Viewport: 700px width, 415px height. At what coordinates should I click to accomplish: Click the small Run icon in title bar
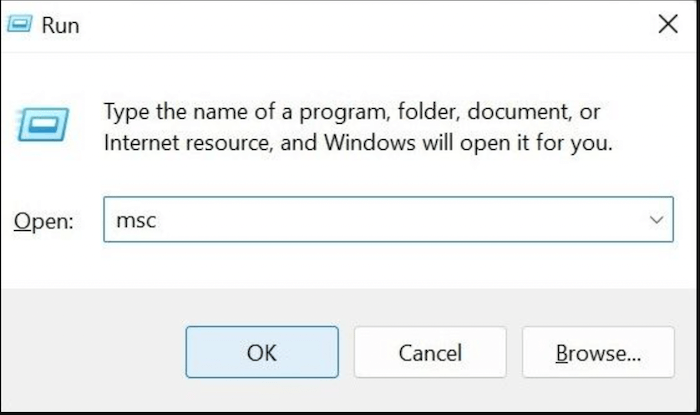pos(20,24)
